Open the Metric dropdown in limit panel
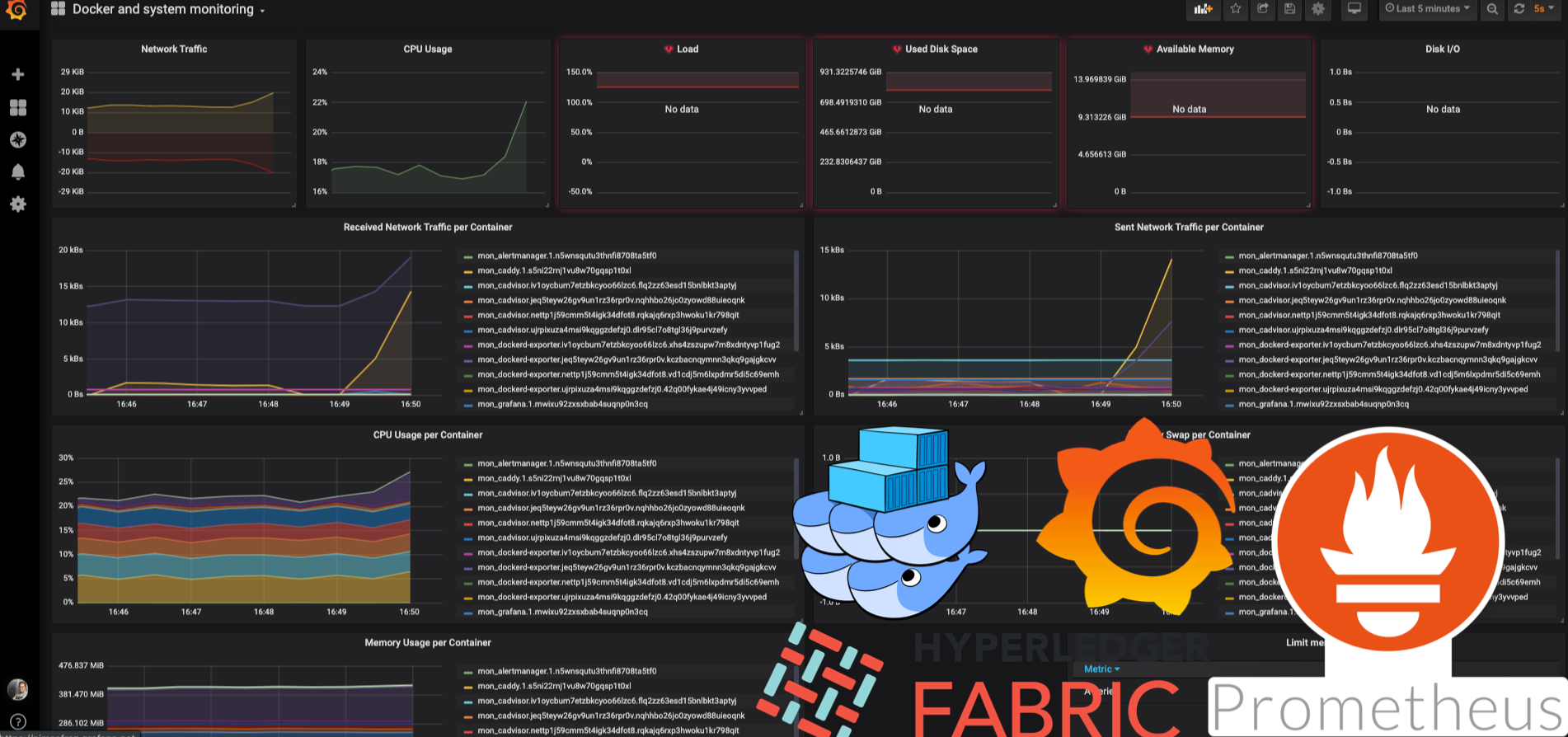The image size is (1568, 737). 1101,669
